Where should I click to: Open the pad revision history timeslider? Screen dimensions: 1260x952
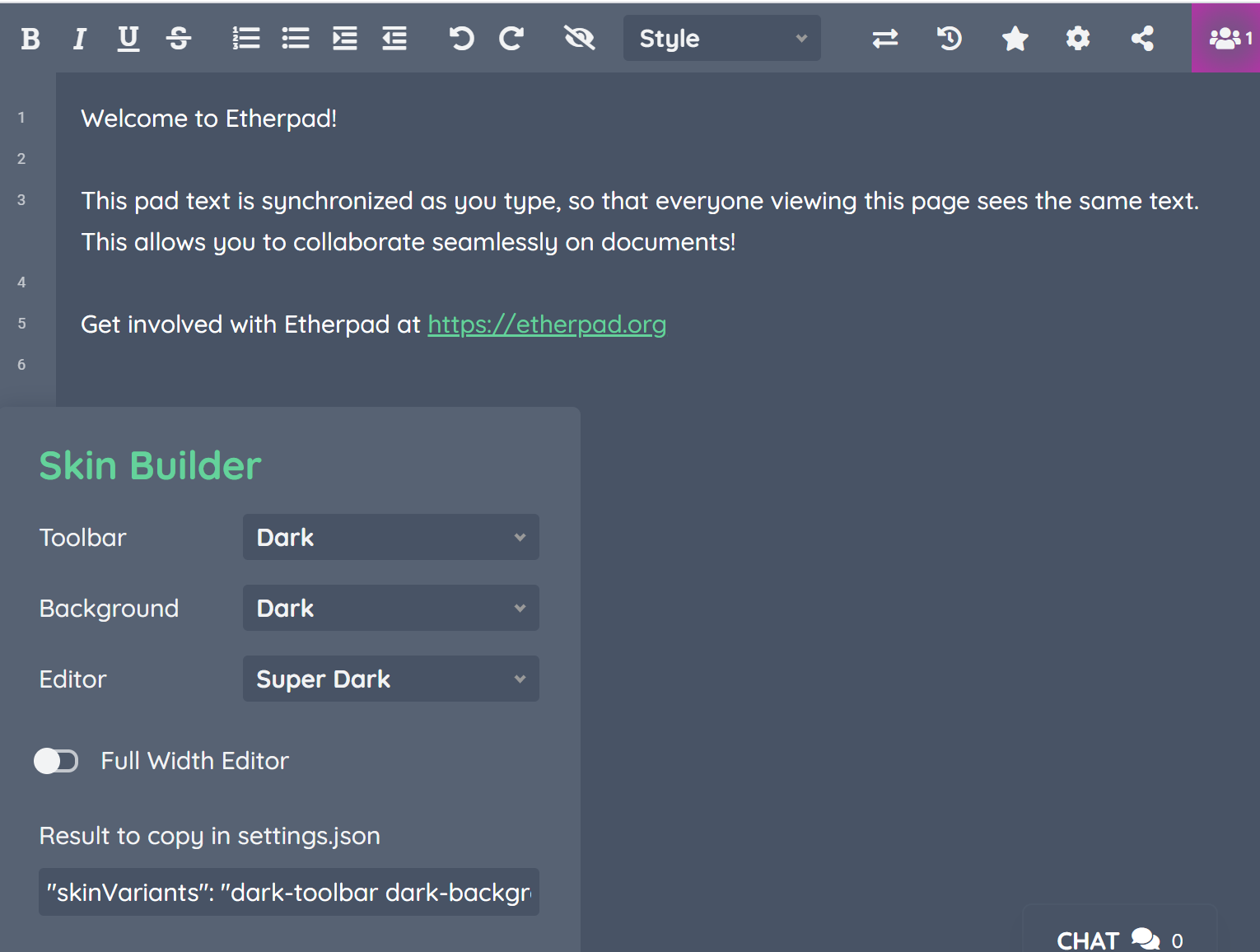949,38
